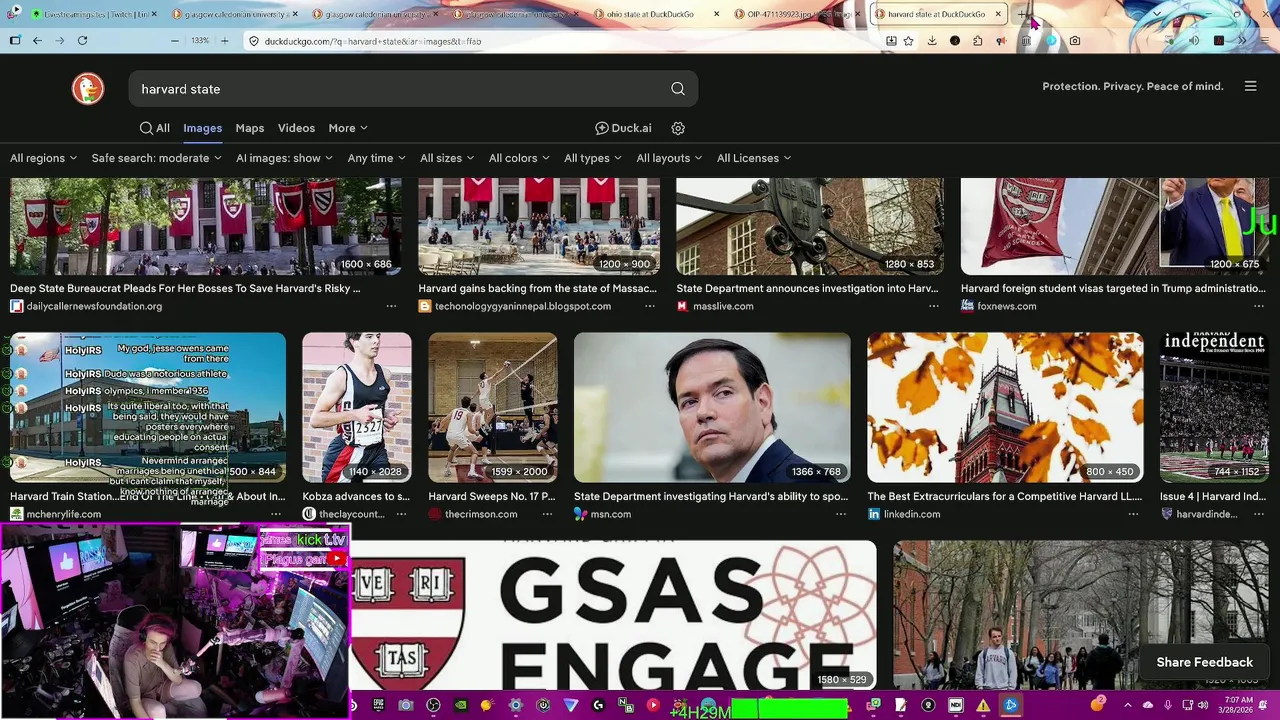This screenshot has width=1280, height=720.
Task: Switch to ohio state at DuckDuckGo tab
Action: [655, 14]
